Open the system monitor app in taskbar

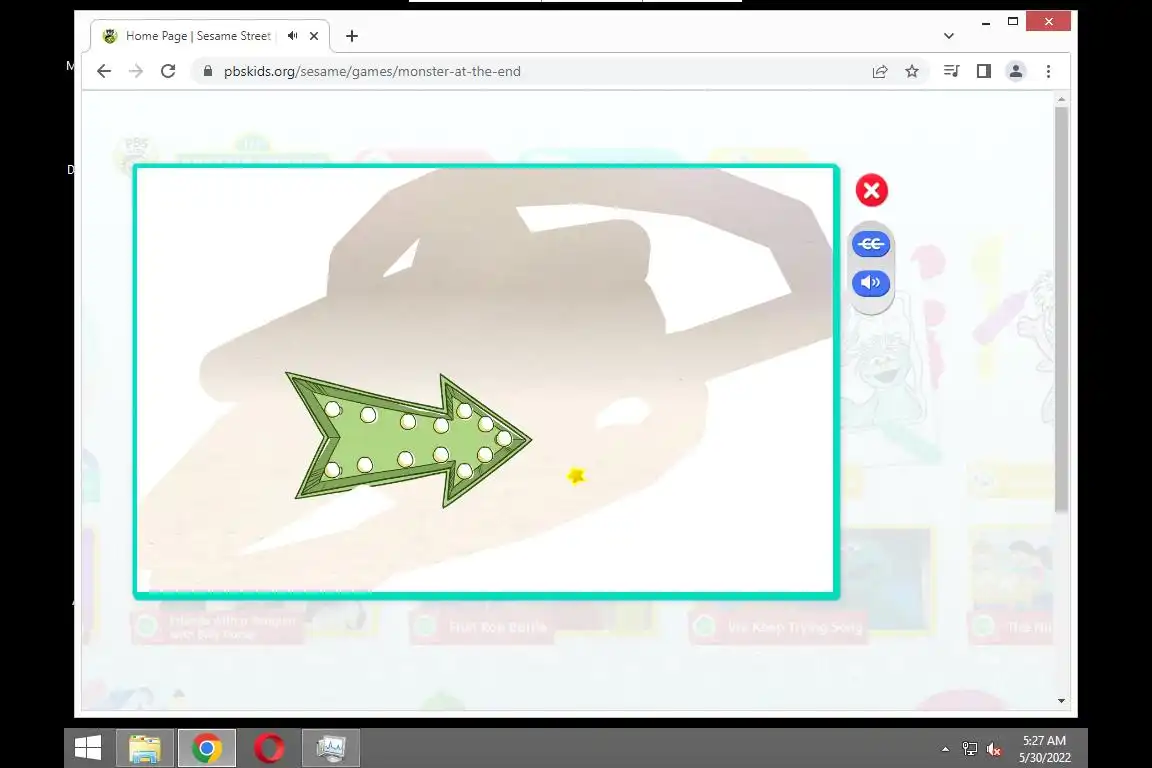tap(331, 748)
